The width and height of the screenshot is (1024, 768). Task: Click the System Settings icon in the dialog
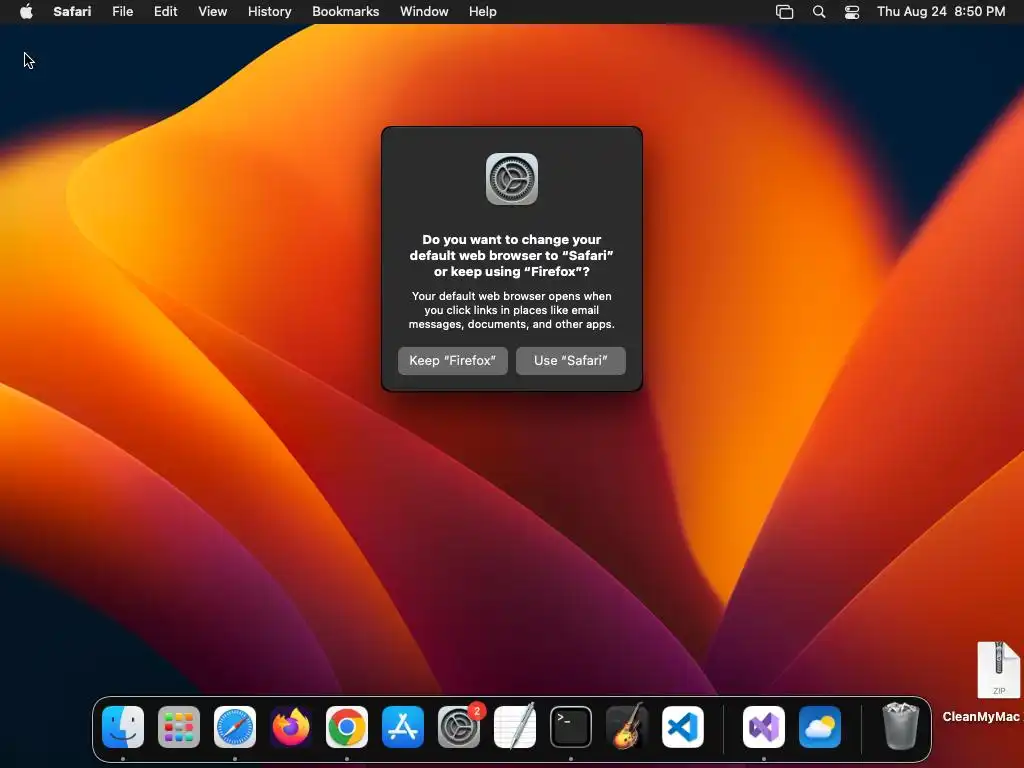(512, 179)
